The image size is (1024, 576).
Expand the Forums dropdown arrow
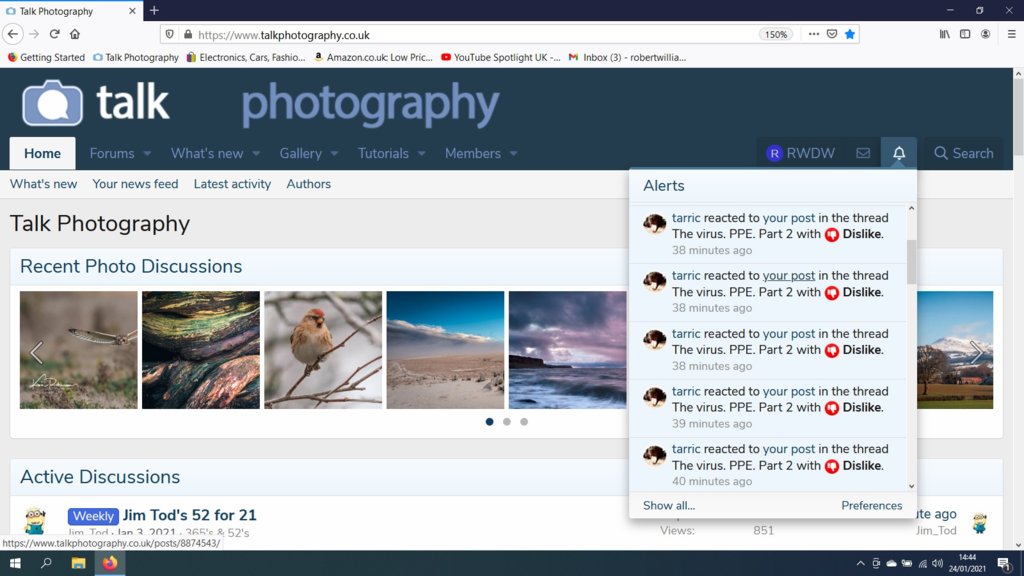click(x=147, y=154)
